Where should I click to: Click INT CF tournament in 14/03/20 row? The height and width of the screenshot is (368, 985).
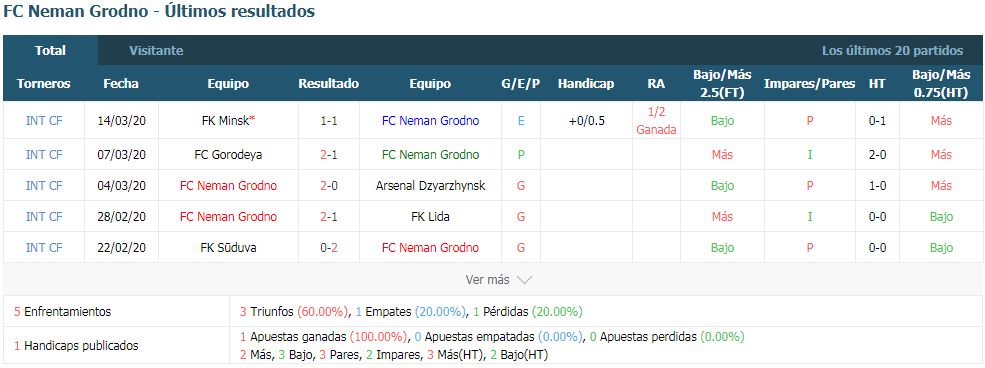click(44, 121)
